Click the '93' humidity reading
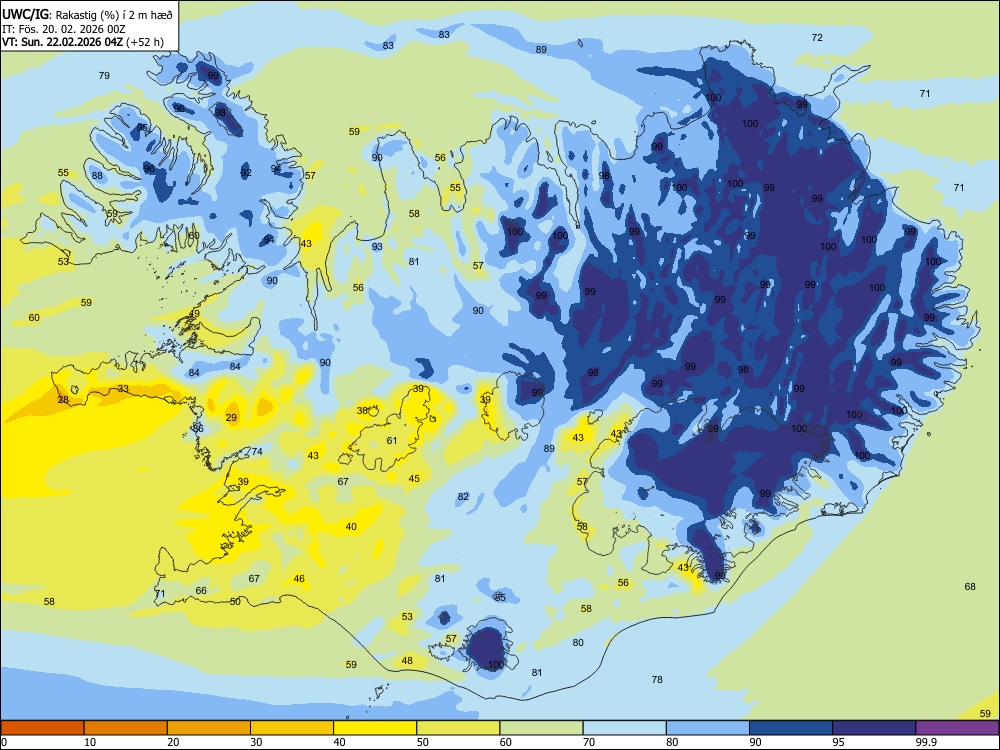1000x750 pixels. [377, 247]
